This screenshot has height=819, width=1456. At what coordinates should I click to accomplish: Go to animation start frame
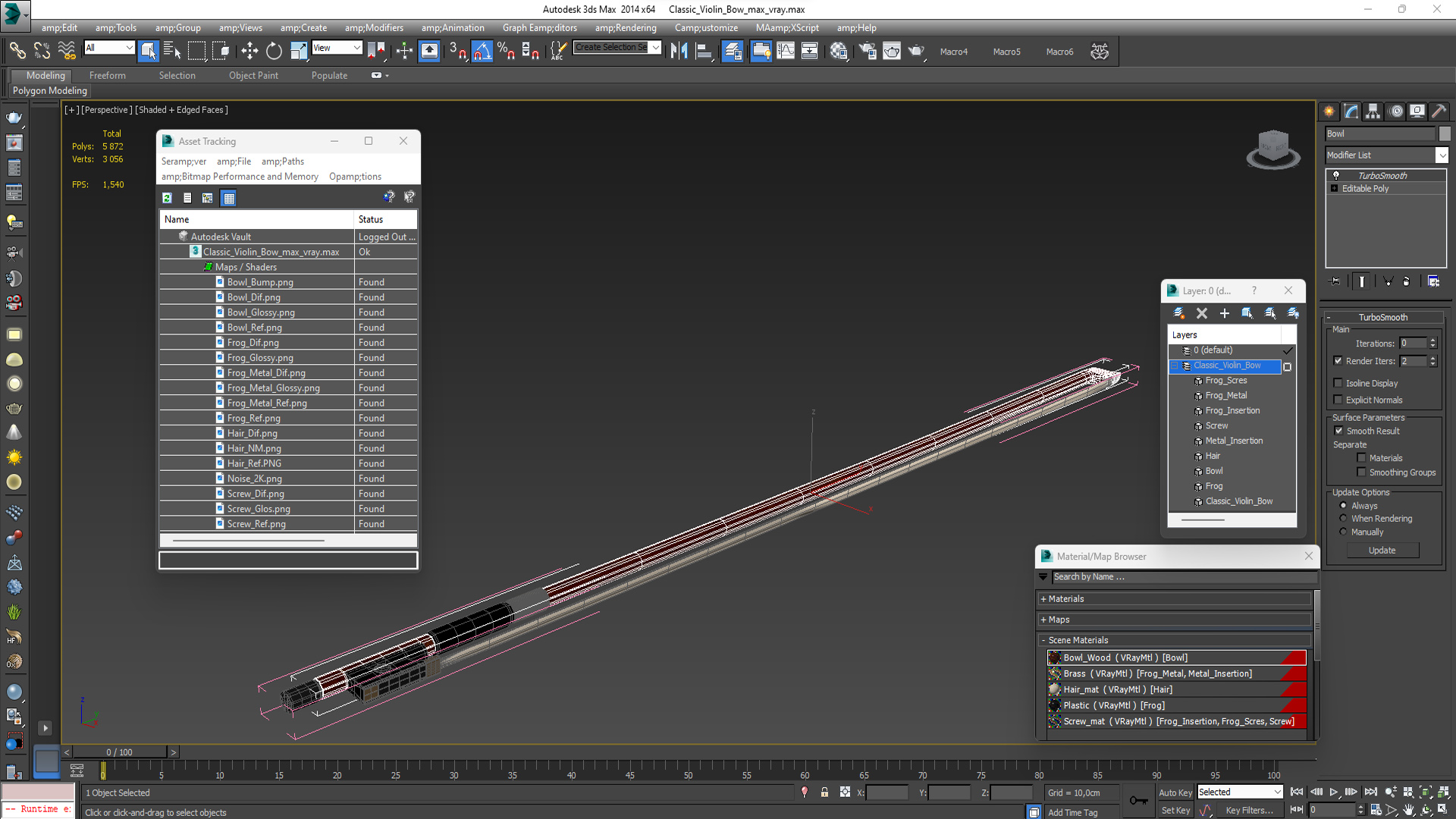[x=1297, y=792]
